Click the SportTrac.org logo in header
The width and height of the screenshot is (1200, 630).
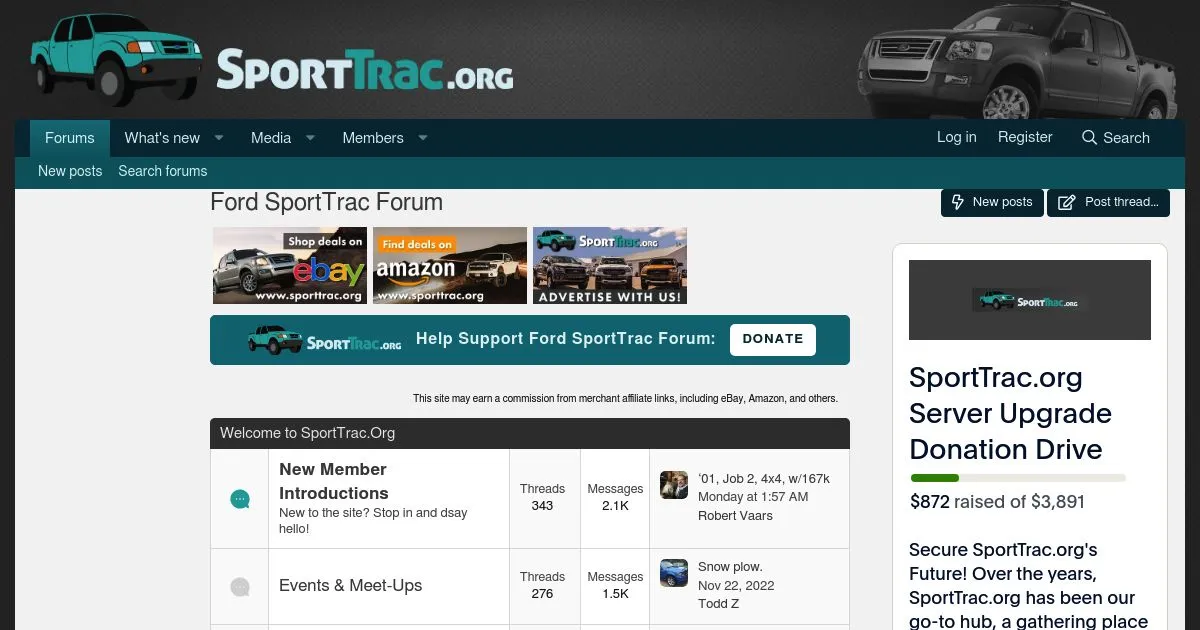tap(365, 70)
